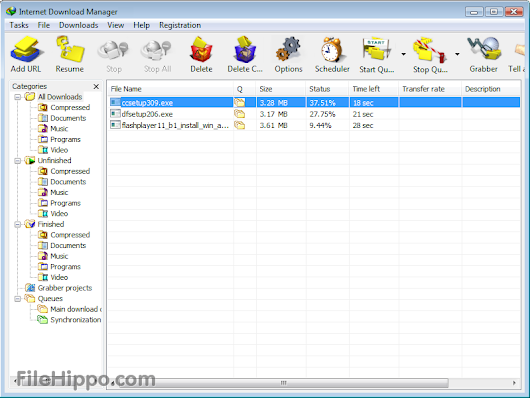This screenshot has height=398, width=530.
Task: Close the Categories panel
Action: (x=96, y=87)
